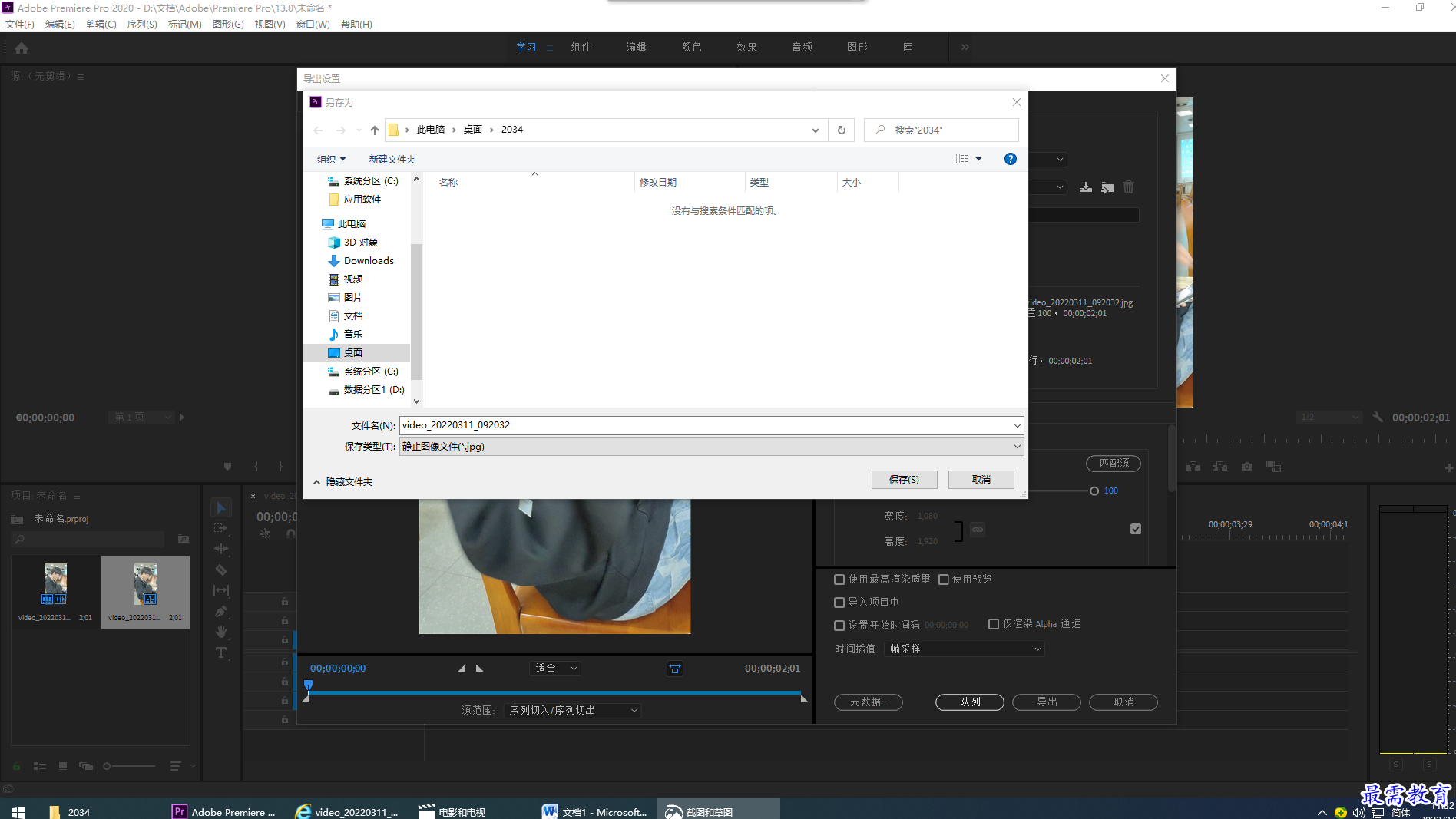The width and height of the screenshot is (1456, 819).
Task: Select the Type tool
Action: [221, 652]
